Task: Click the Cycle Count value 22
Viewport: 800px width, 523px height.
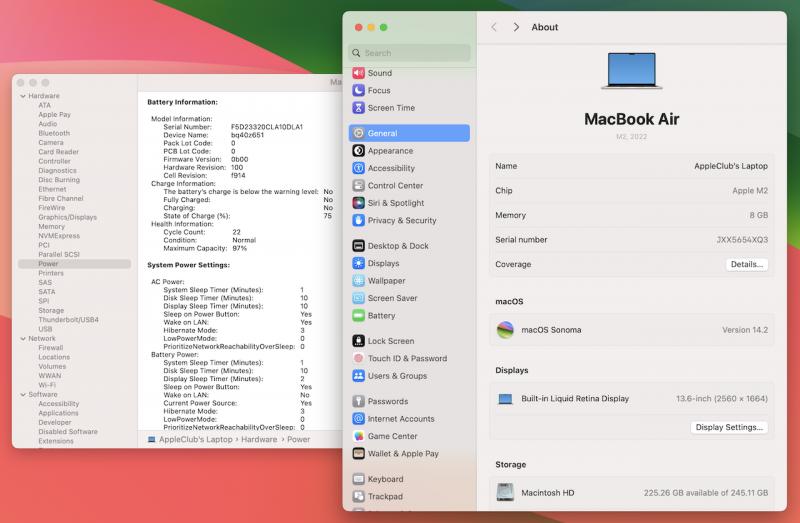Action: pos(236,232)
